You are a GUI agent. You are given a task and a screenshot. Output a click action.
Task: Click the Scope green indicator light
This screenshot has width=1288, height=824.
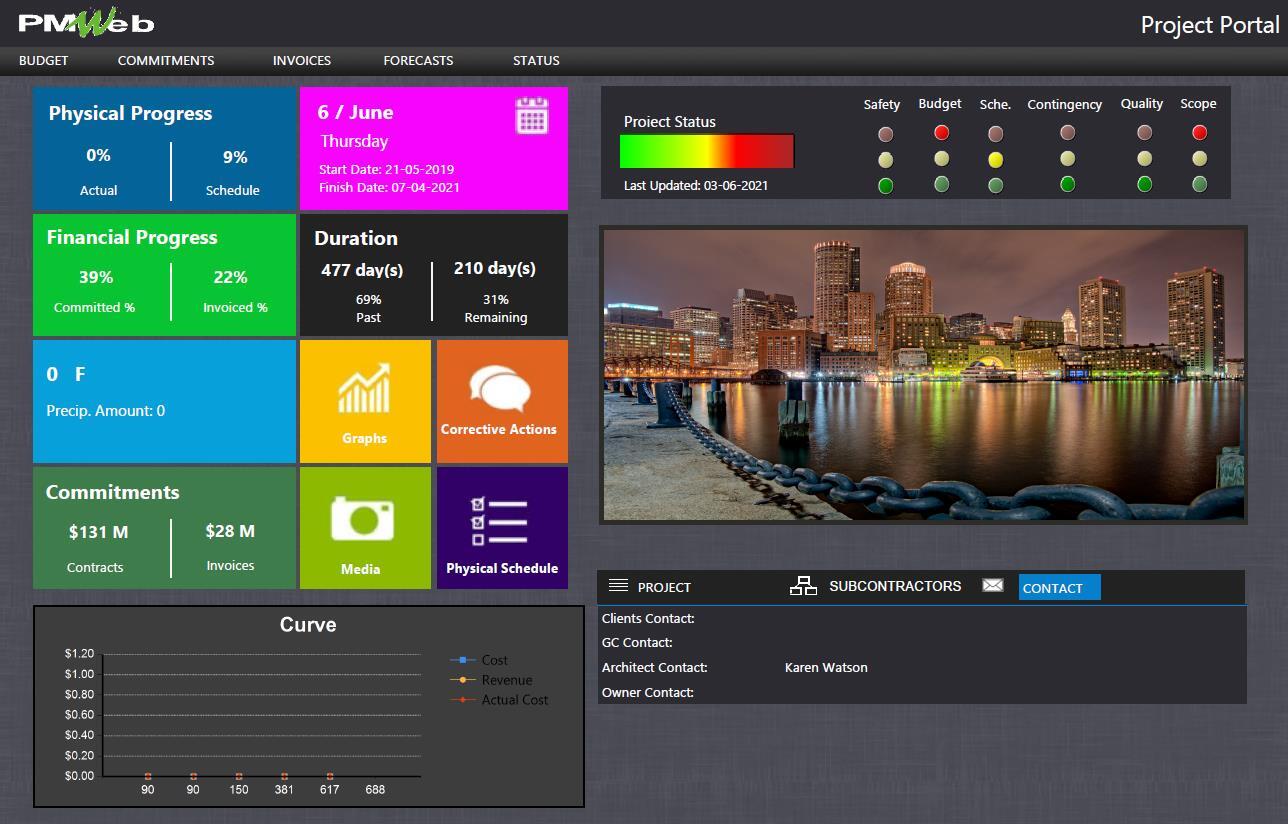pos(1199,184)
